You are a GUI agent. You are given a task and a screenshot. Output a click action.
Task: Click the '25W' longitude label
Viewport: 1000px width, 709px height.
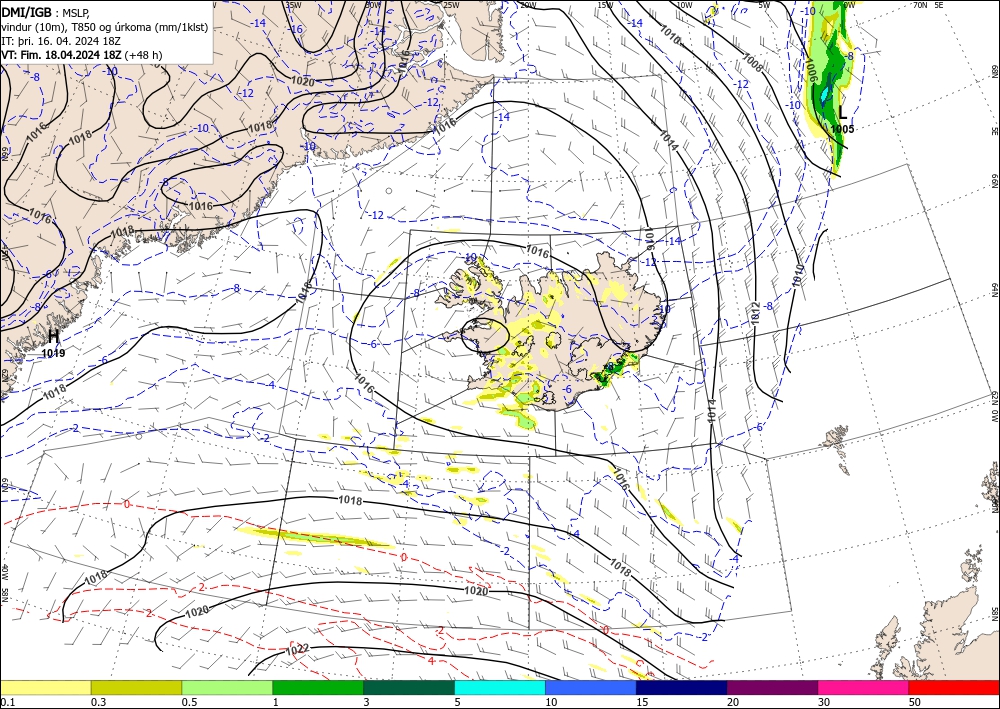tap(451, 5)
